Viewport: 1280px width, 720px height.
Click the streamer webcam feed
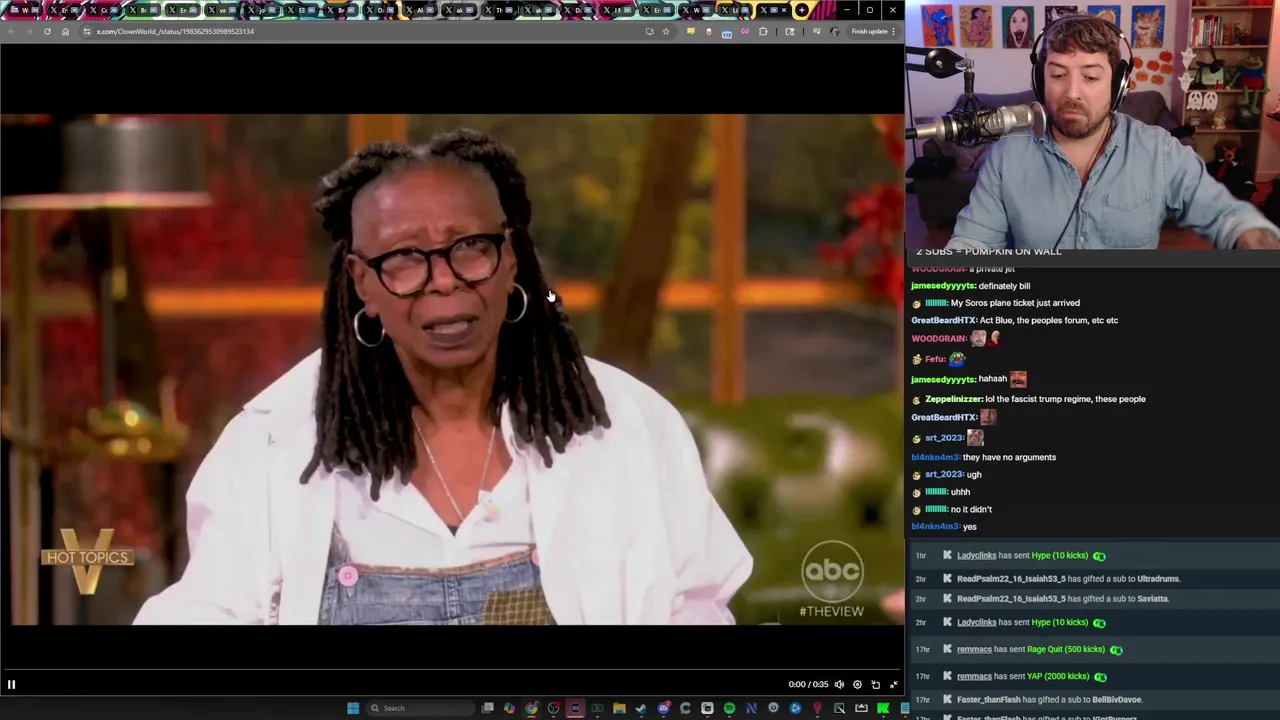tap(1093, 125)
